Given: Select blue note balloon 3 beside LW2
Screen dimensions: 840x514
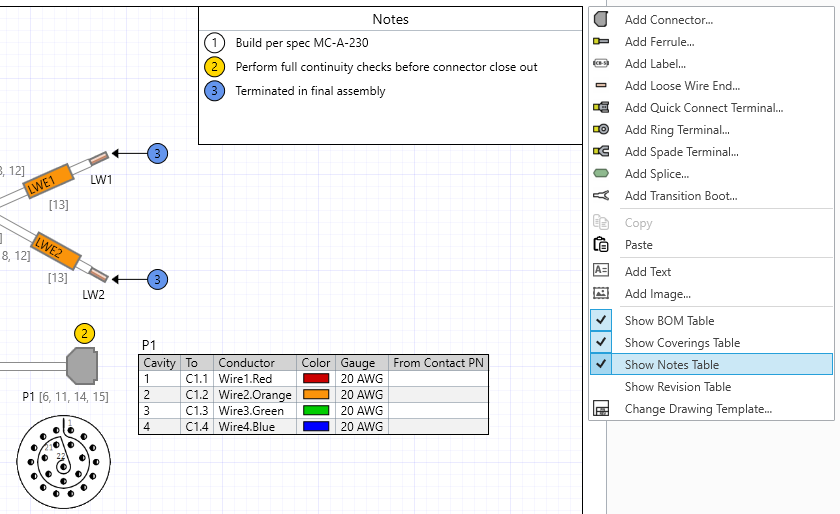Looking at the screenshot, I should point(158,279).
